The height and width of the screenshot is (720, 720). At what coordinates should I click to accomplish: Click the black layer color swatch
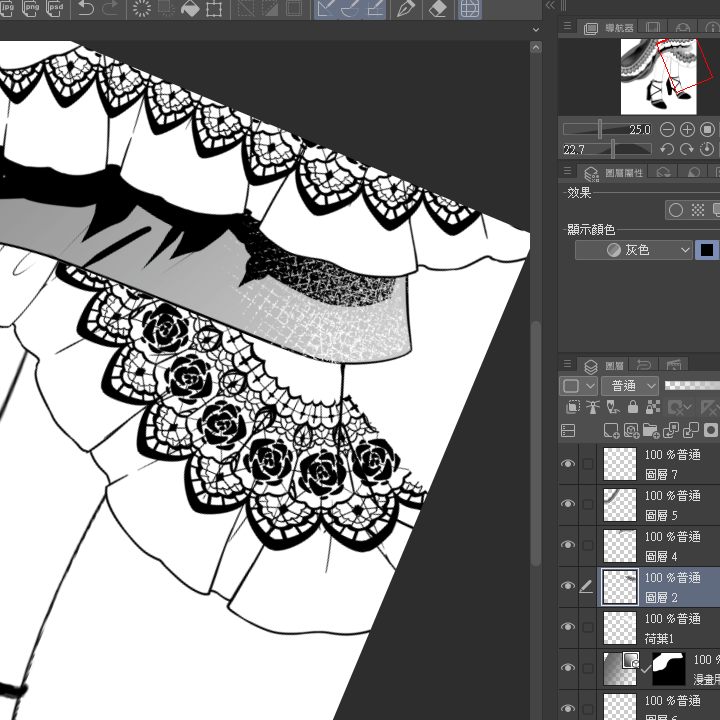tap(707, 250)
